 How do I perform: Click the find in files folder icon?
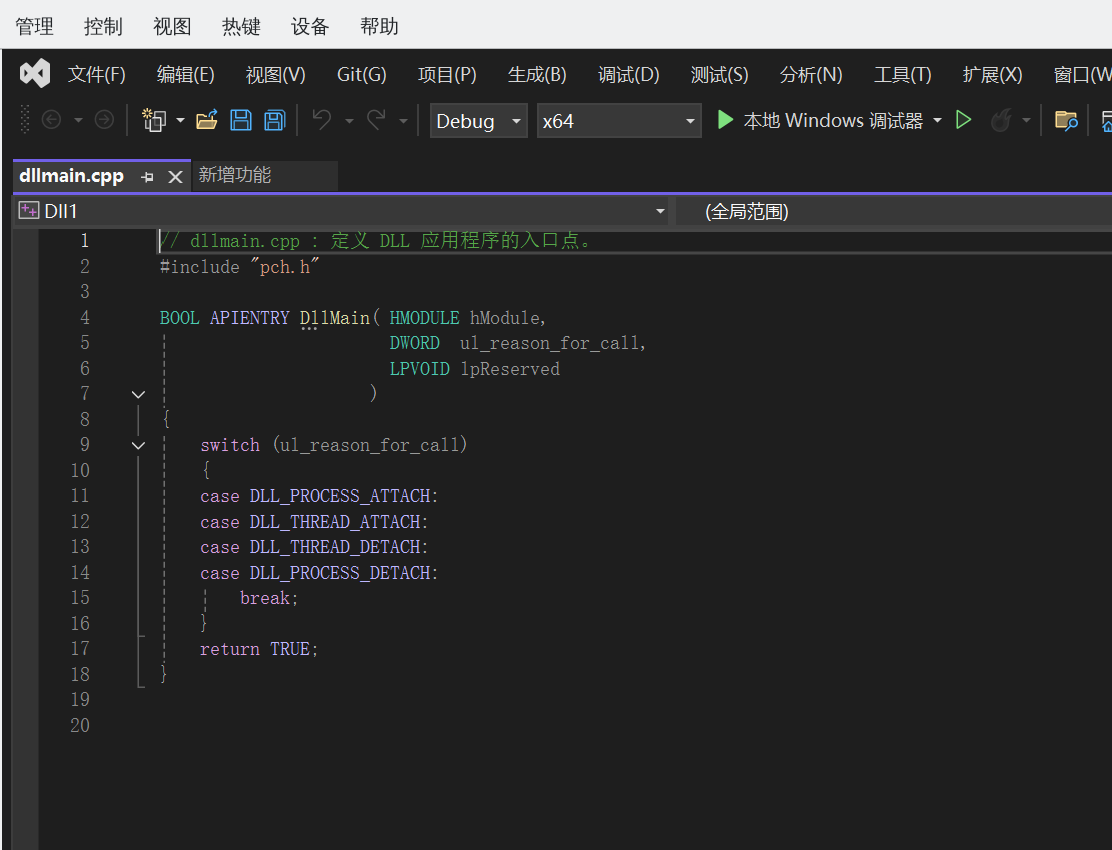tap(1066, 121)
